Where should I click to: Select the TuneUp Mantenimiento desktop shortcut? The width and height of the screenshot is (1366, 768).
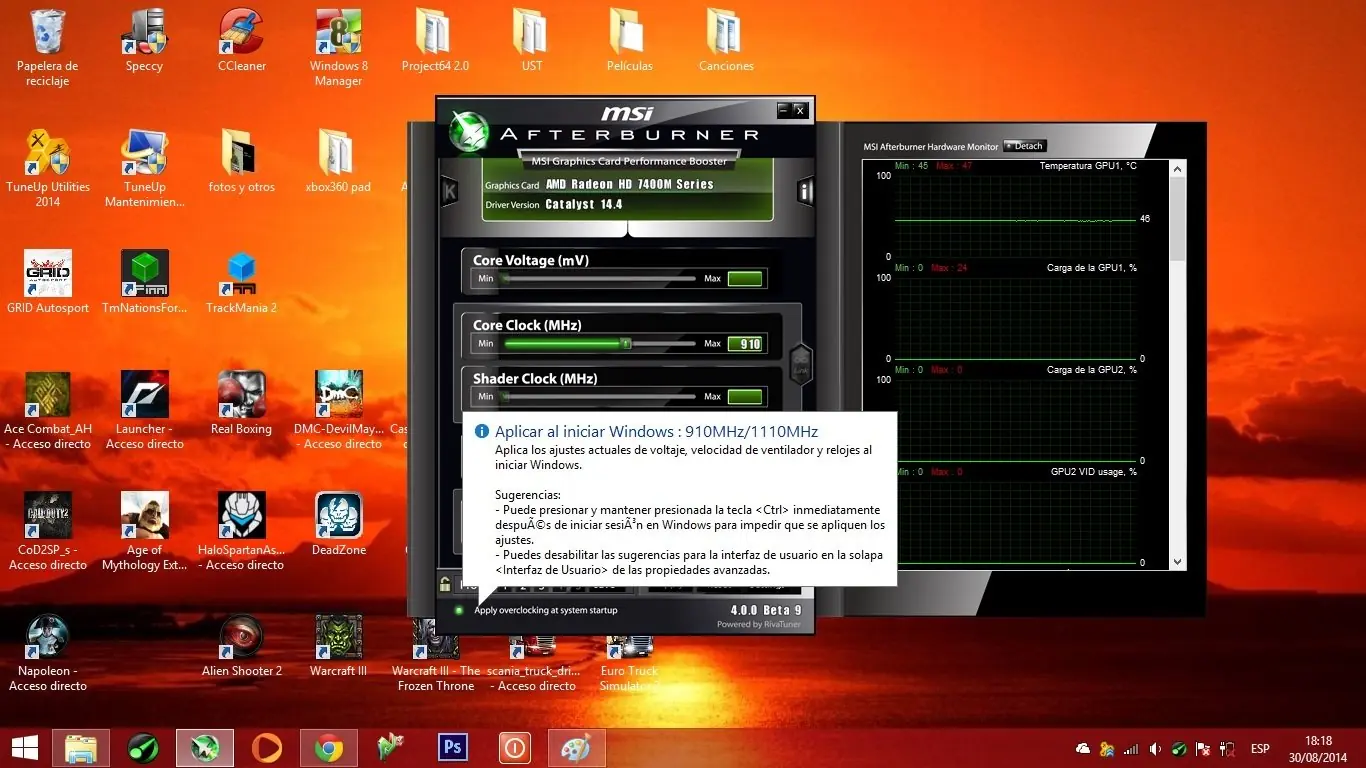click(x=145, y=169)
